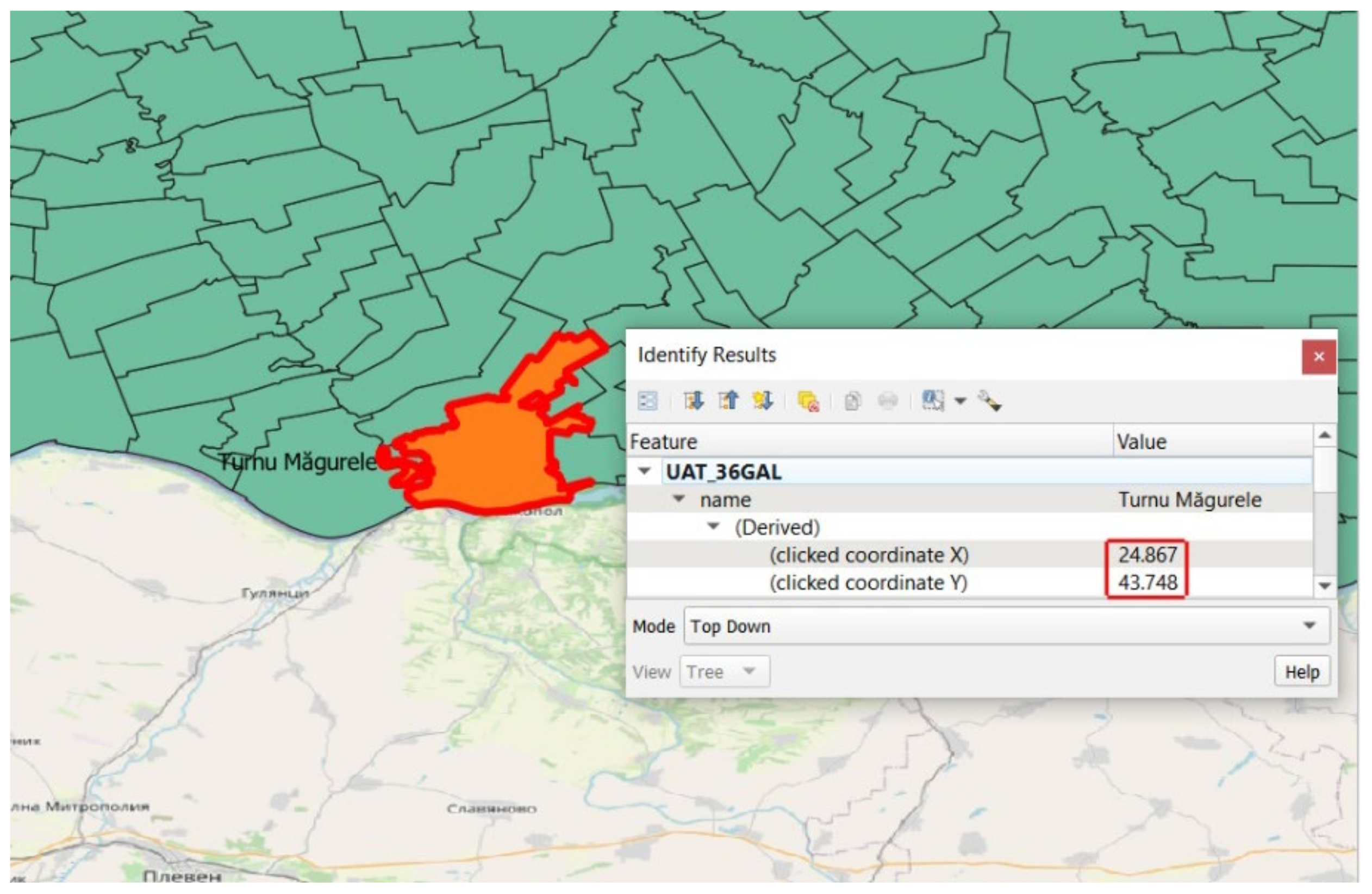1372x894 pixels.
Task: Clear the identify results
Action: (808, 401)
